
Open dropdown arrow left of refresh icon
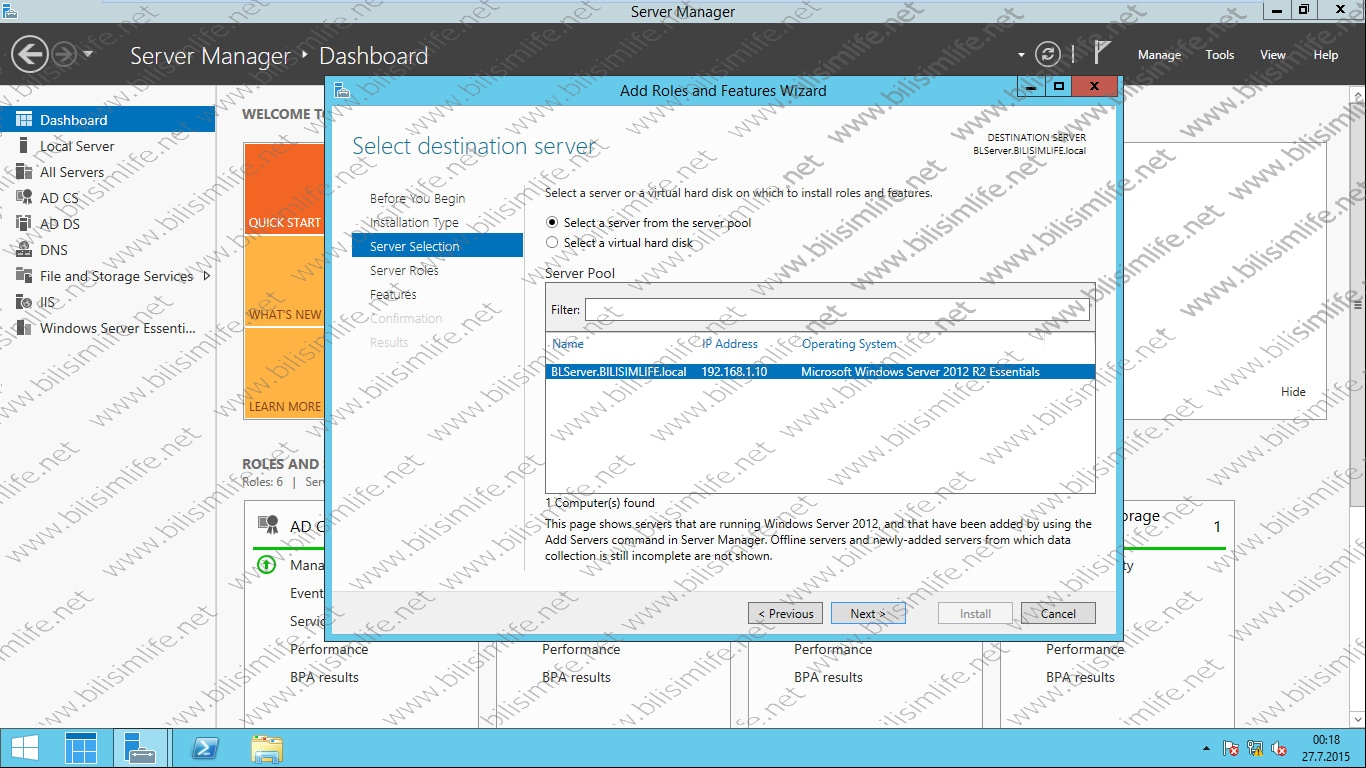1021,55
